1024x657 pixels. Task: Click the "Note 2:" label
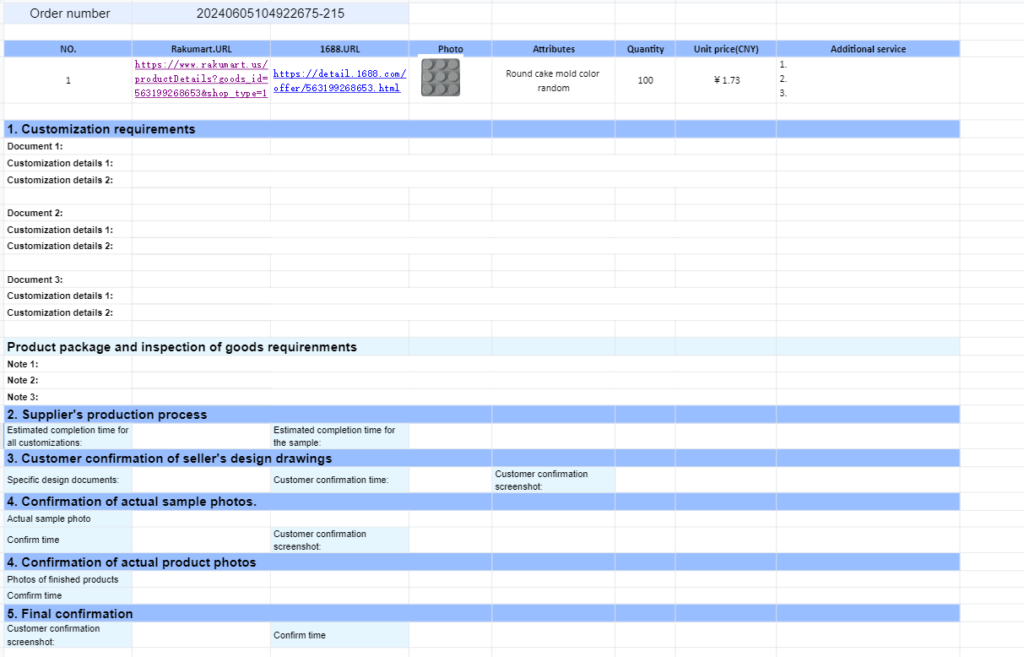coord(23,380)
